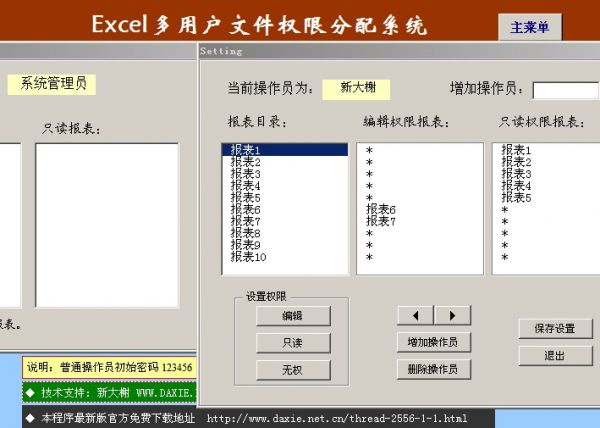
Task: Select 报表6 in the 编辑权限报表 list
Action: 381,209
